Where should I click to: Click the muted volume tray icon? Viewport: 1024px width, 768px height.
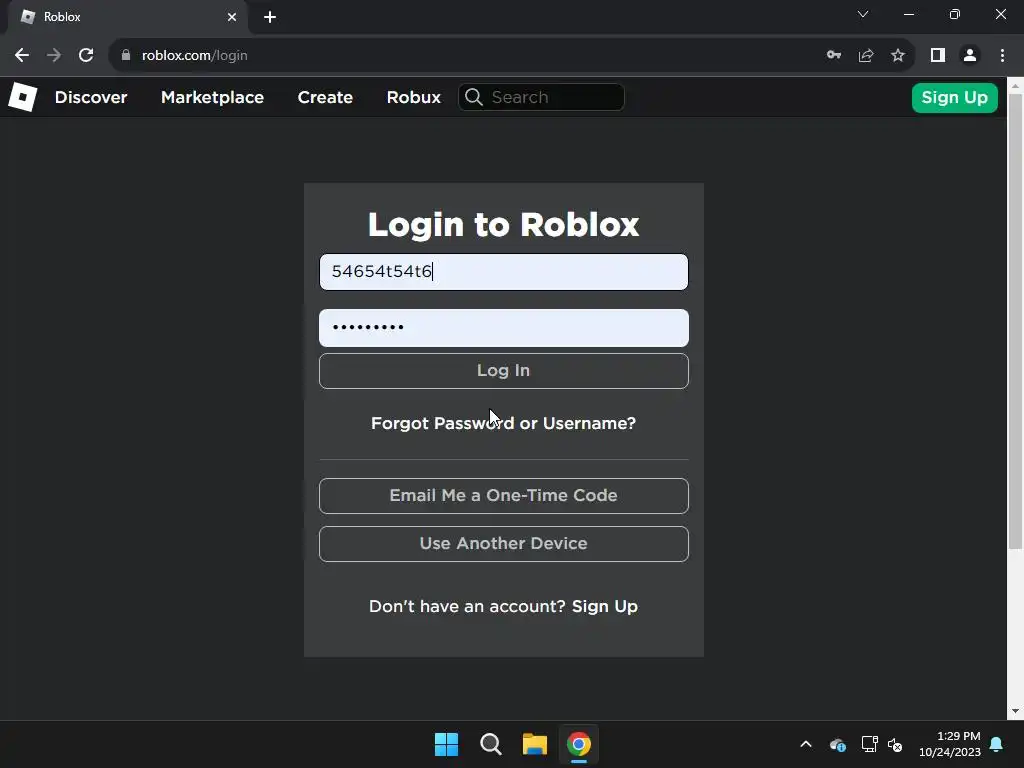point(895,744)
